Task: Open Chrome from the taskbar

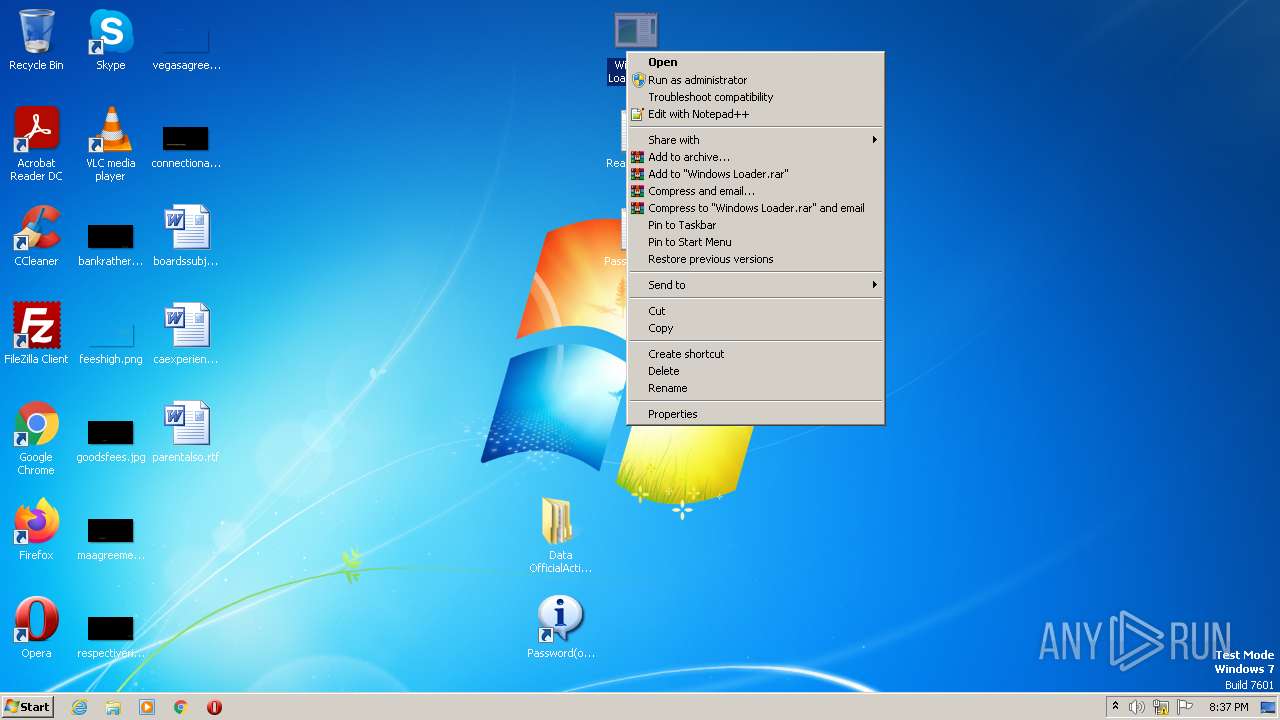Action: tap(181, 707)
